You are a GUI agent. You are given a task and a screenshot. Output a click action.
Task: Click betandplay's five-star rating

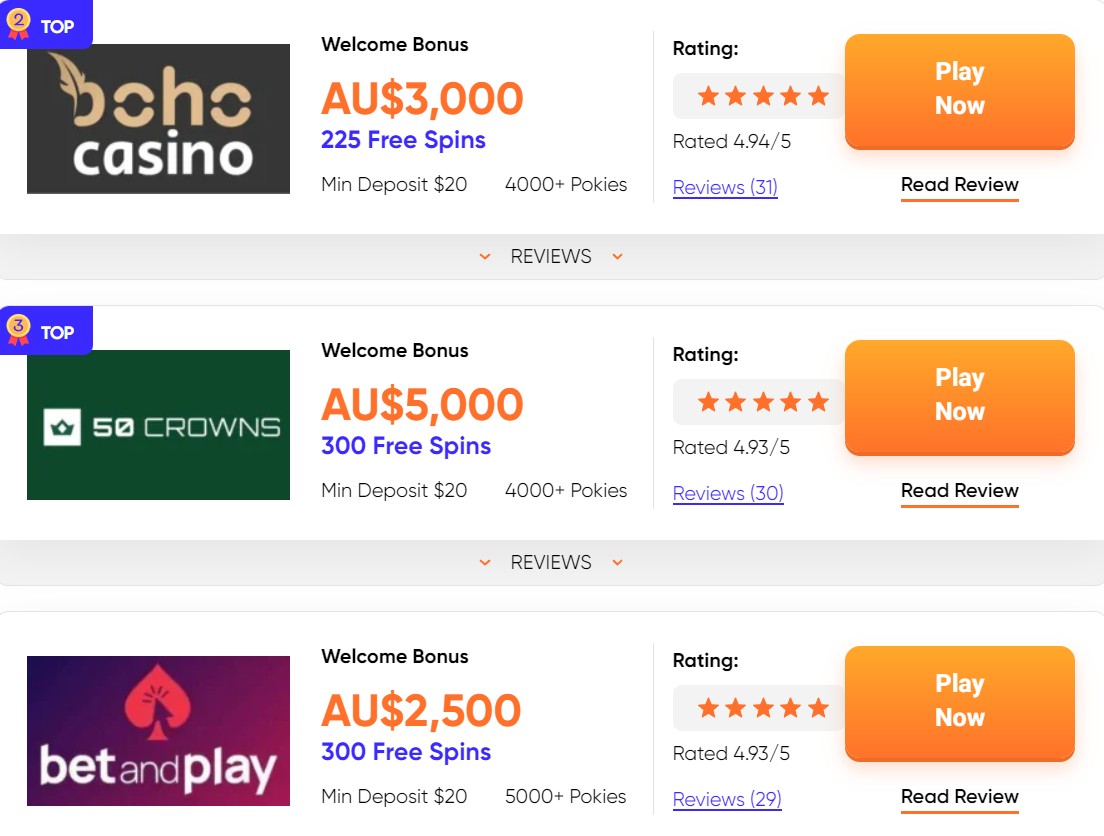(763, 708)
